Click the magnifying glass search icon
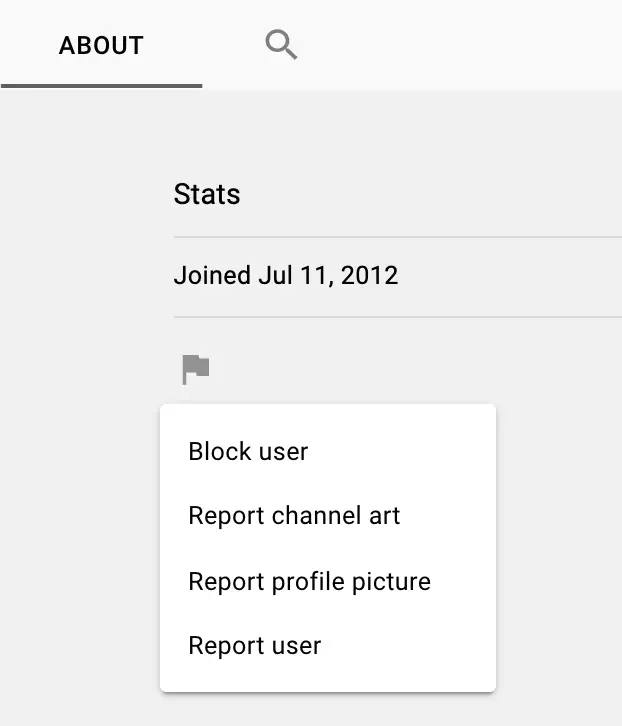This screenshot has width=622, height=726. click(x=281, y=45)
